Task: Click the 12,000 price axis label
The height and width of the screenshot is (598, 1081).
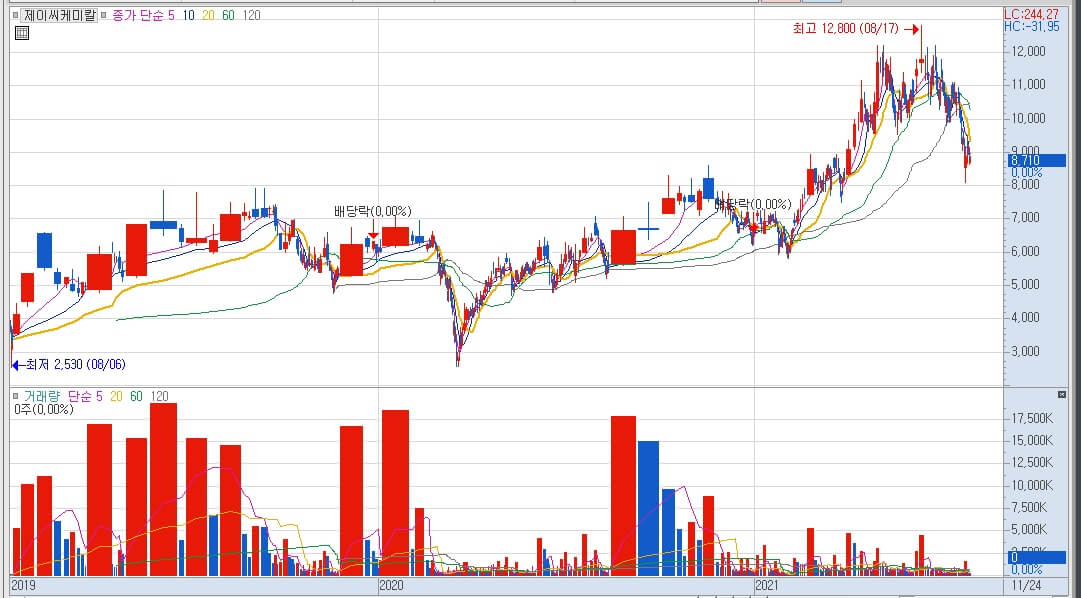Action: click(x=1027, y=51)
